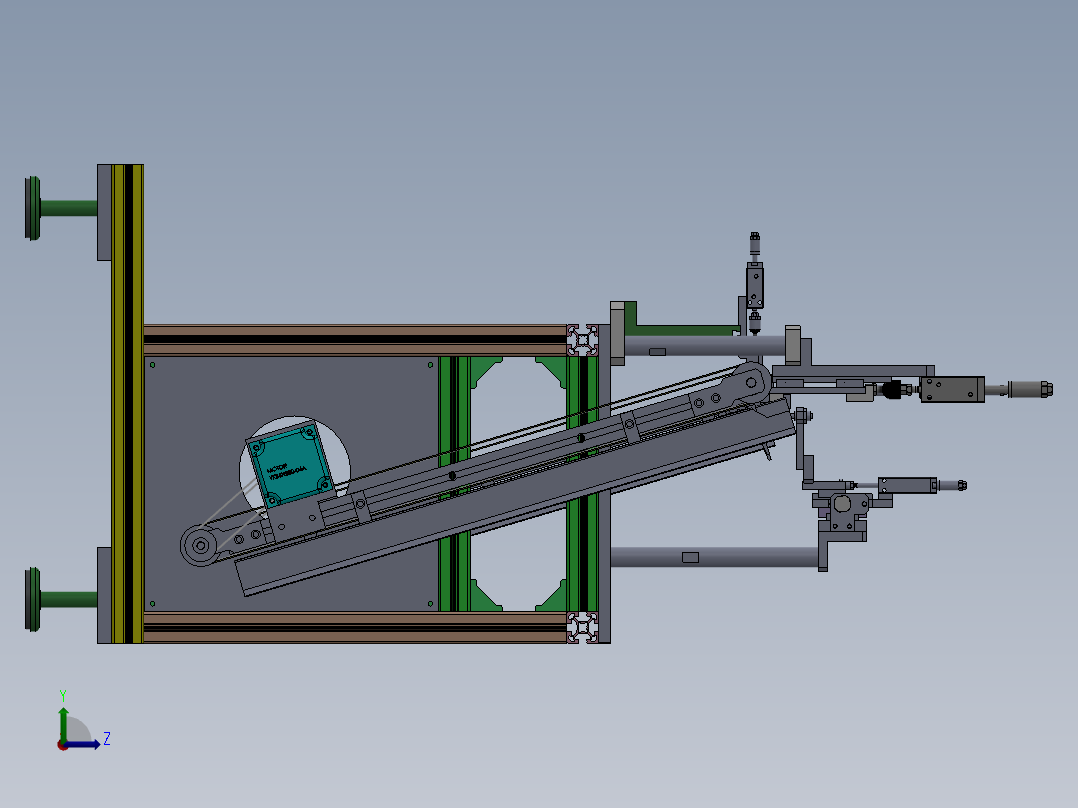Select the bottom brown horizontal frame profile
This screenshot has height=808, width=1078.
tap(355, 627)
